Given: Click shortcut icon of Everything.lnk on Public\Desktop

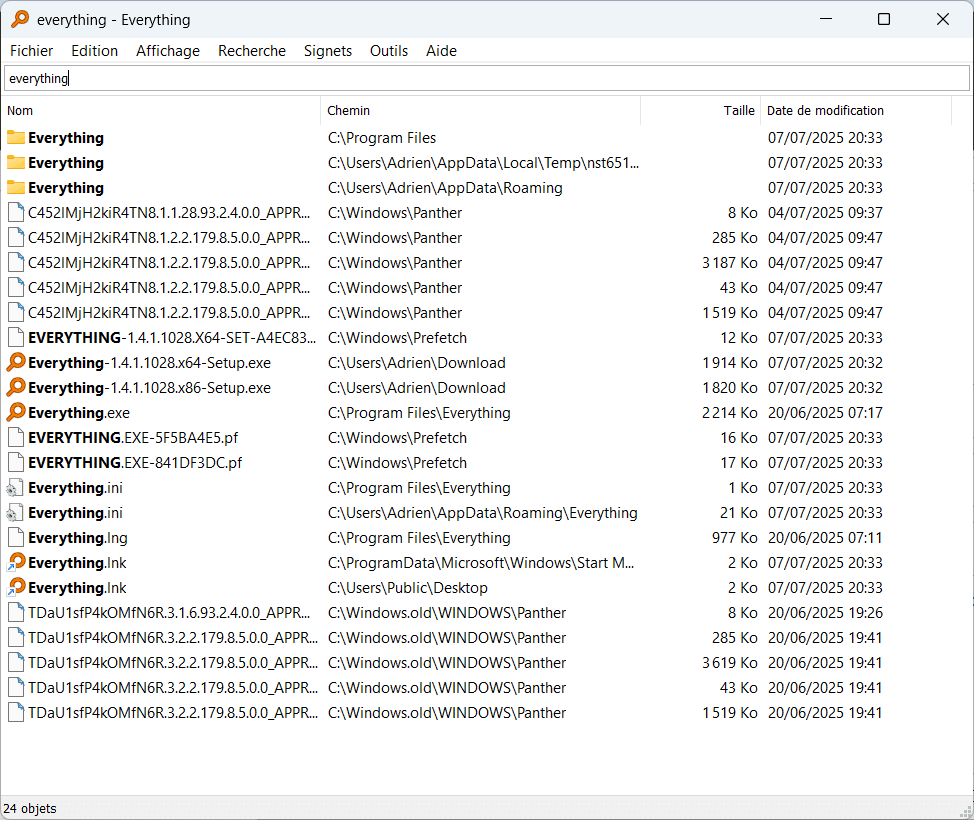Looking at the screenshot, I should point(16,587).
